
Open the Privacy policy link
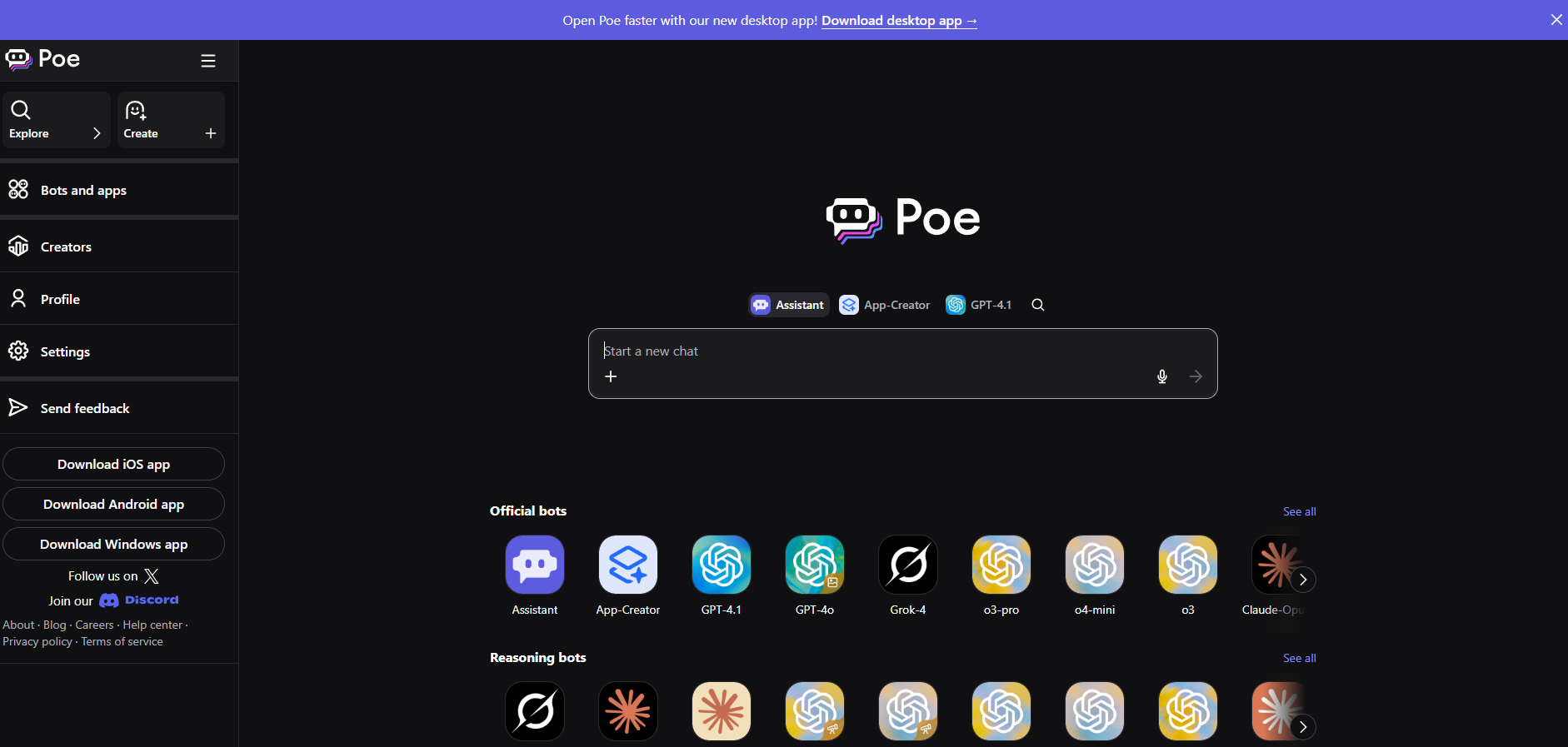[x=37, y=641]
